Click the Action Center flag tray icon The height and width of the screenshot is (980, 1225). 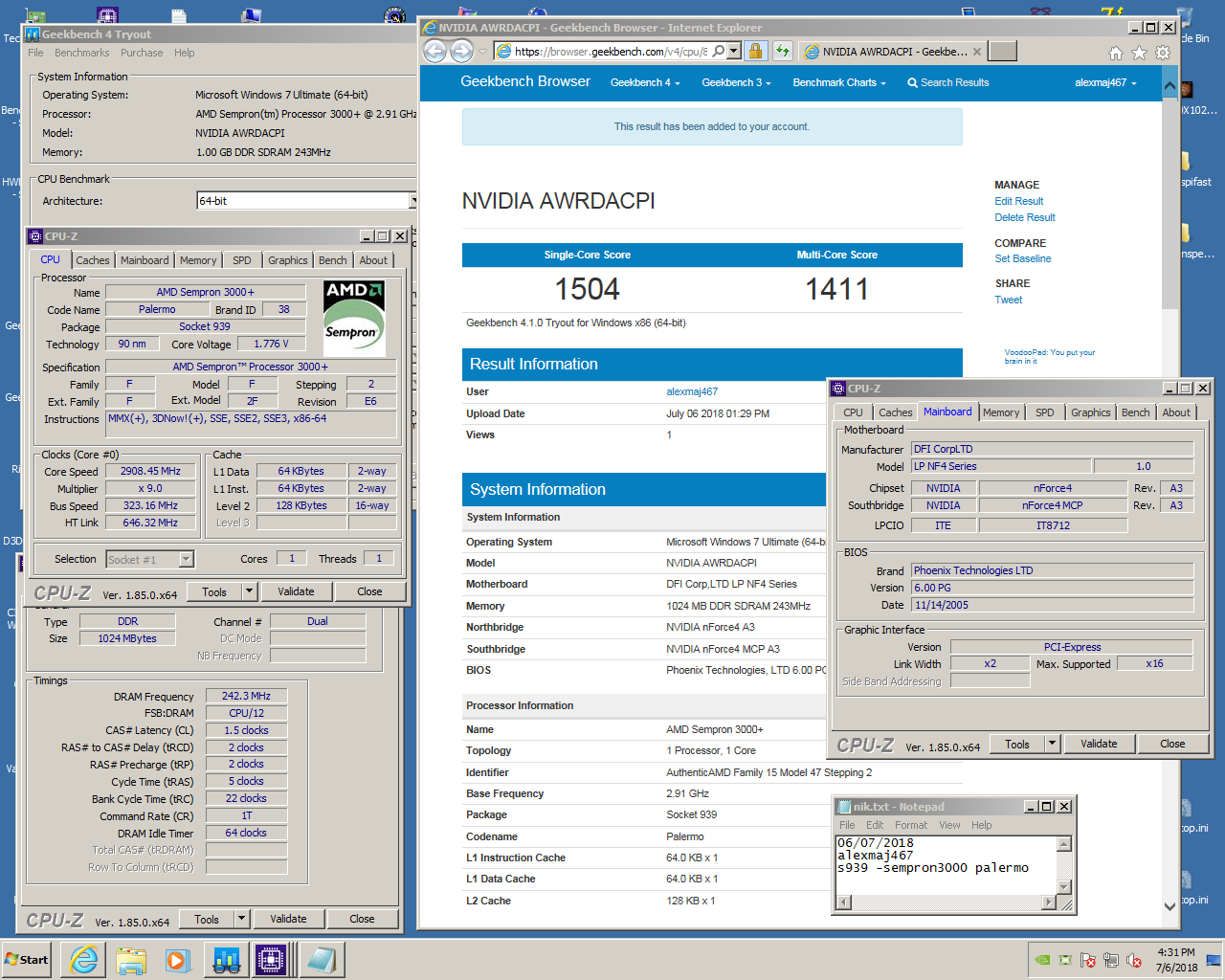1088,960
